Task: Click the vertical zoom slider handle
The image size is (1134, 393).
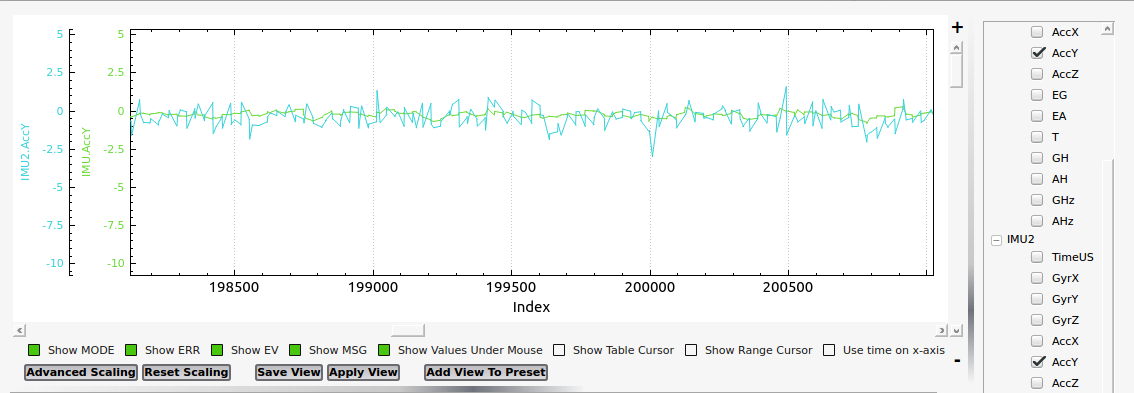Action: point(956,71)
